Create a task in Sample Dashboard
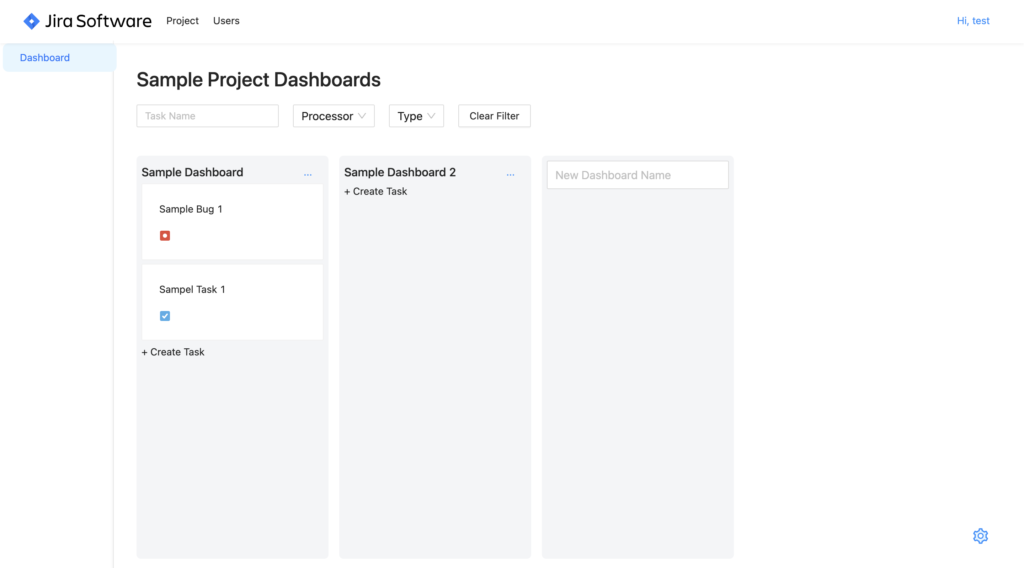This screenshot has height=568, width=1024. pyautogui.click(x=173, y=352)
